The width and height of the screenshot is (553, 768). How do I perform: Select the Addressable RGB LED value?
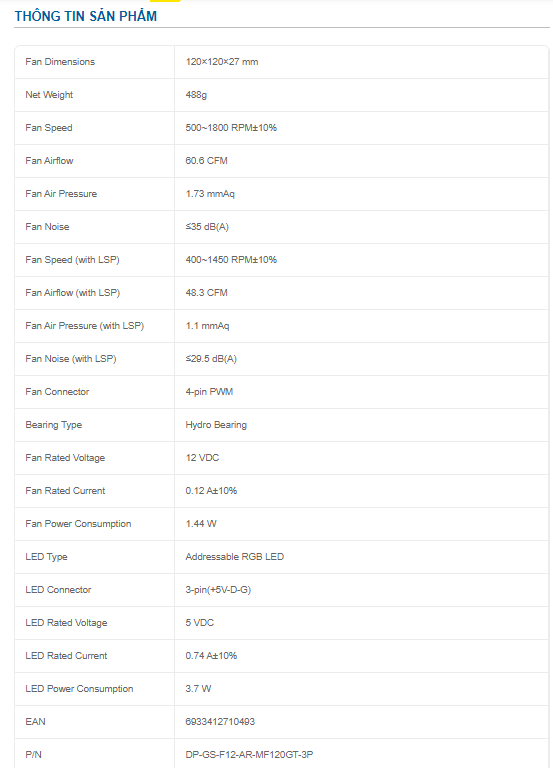tap(235, 557)
